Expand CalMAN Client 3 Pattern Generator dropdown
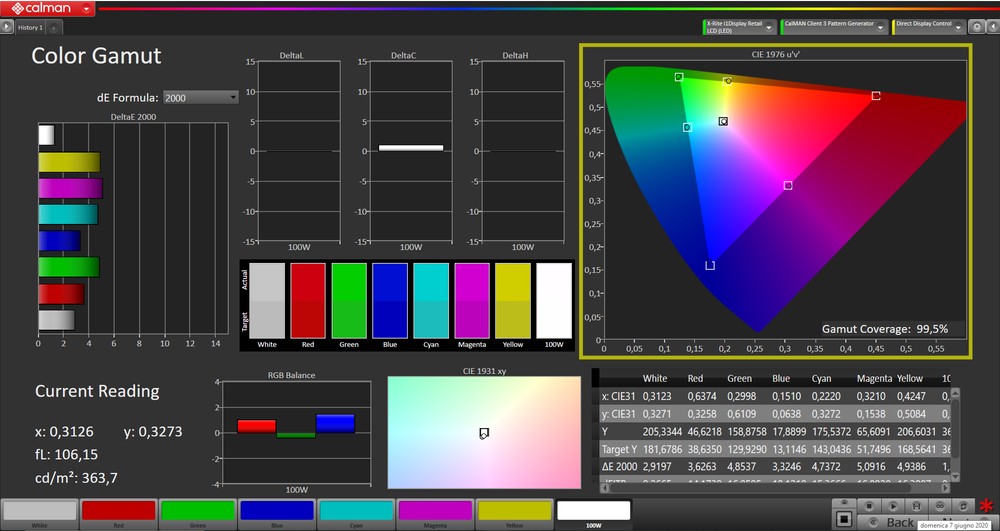Screen dimensions: 1000x531 881,27
